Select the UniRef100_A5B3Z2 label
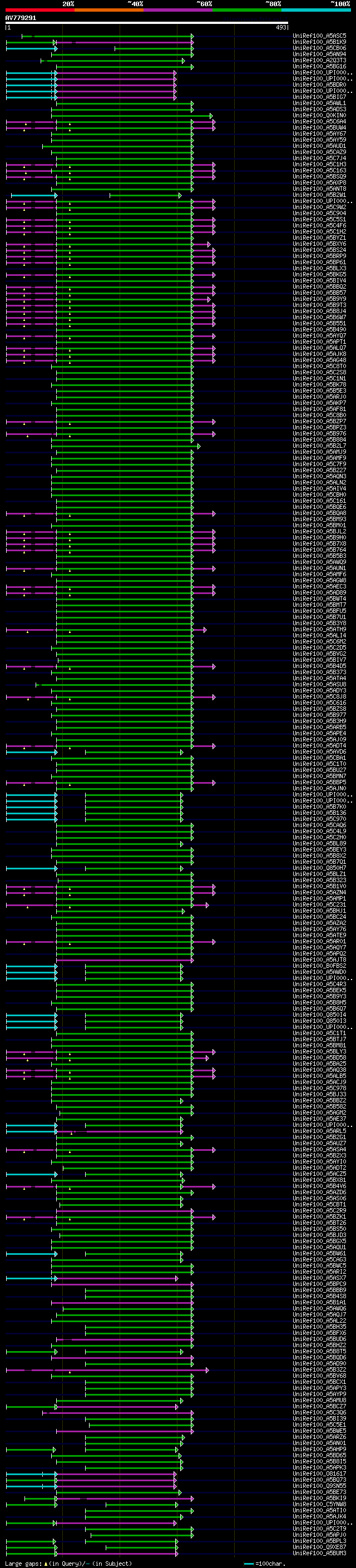Image resolution: width=356 pixels, height=1568 pixels. (319, 1369)
